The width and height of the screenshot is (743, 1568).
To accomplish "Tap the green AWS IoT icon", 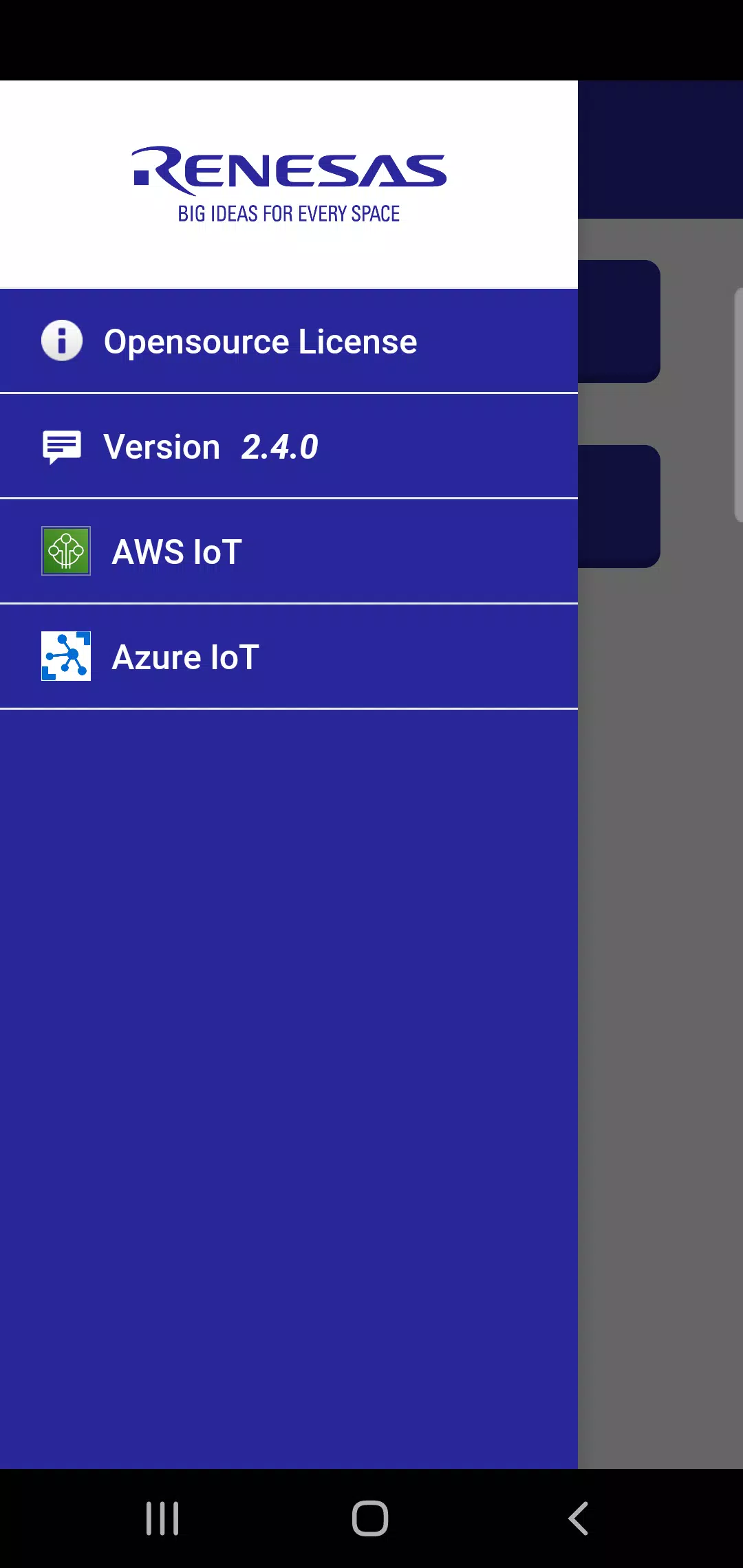I will (66, 551).
